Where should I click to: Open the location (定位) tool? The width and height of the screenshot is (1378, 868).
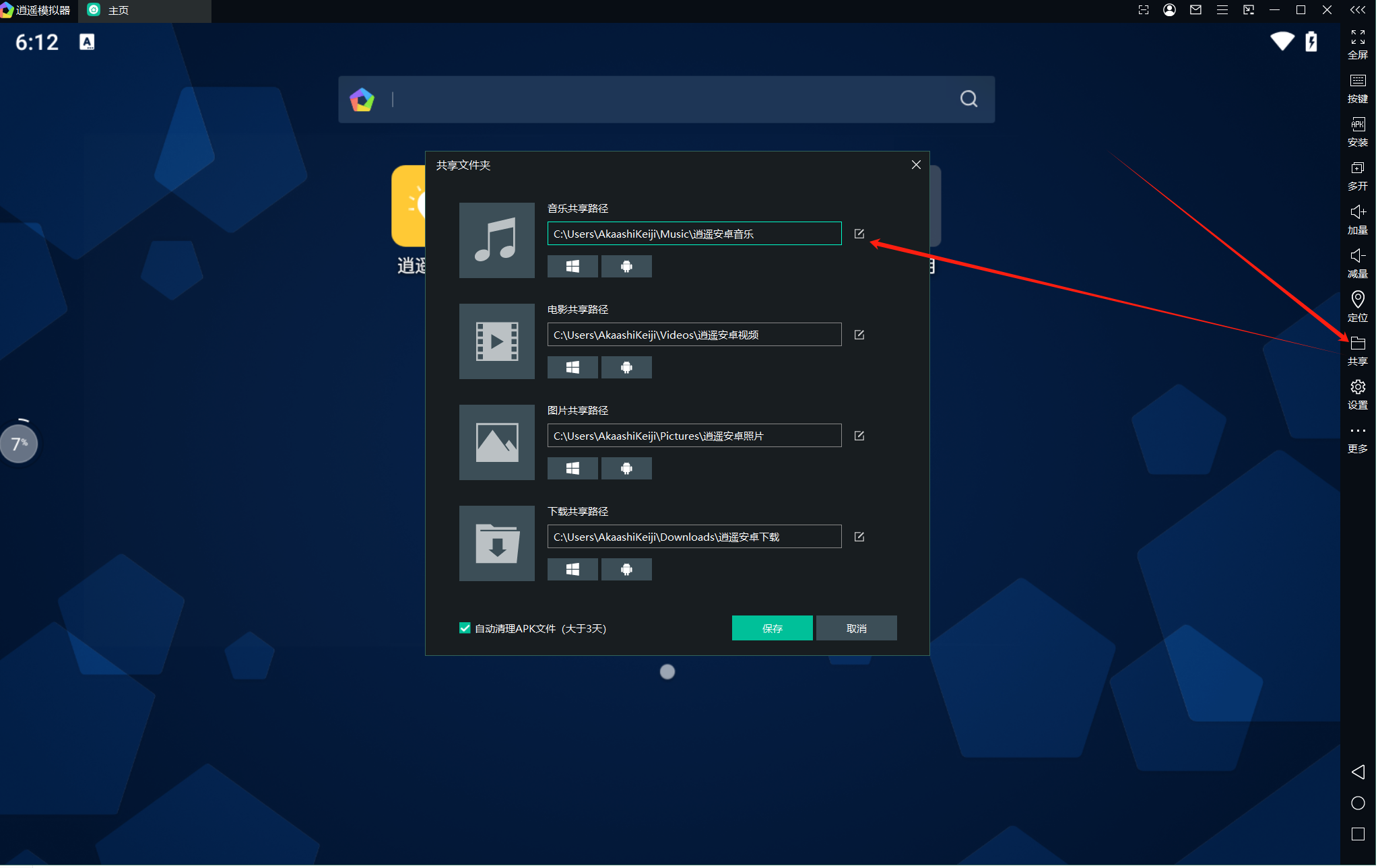click(x=1357, y=306)
